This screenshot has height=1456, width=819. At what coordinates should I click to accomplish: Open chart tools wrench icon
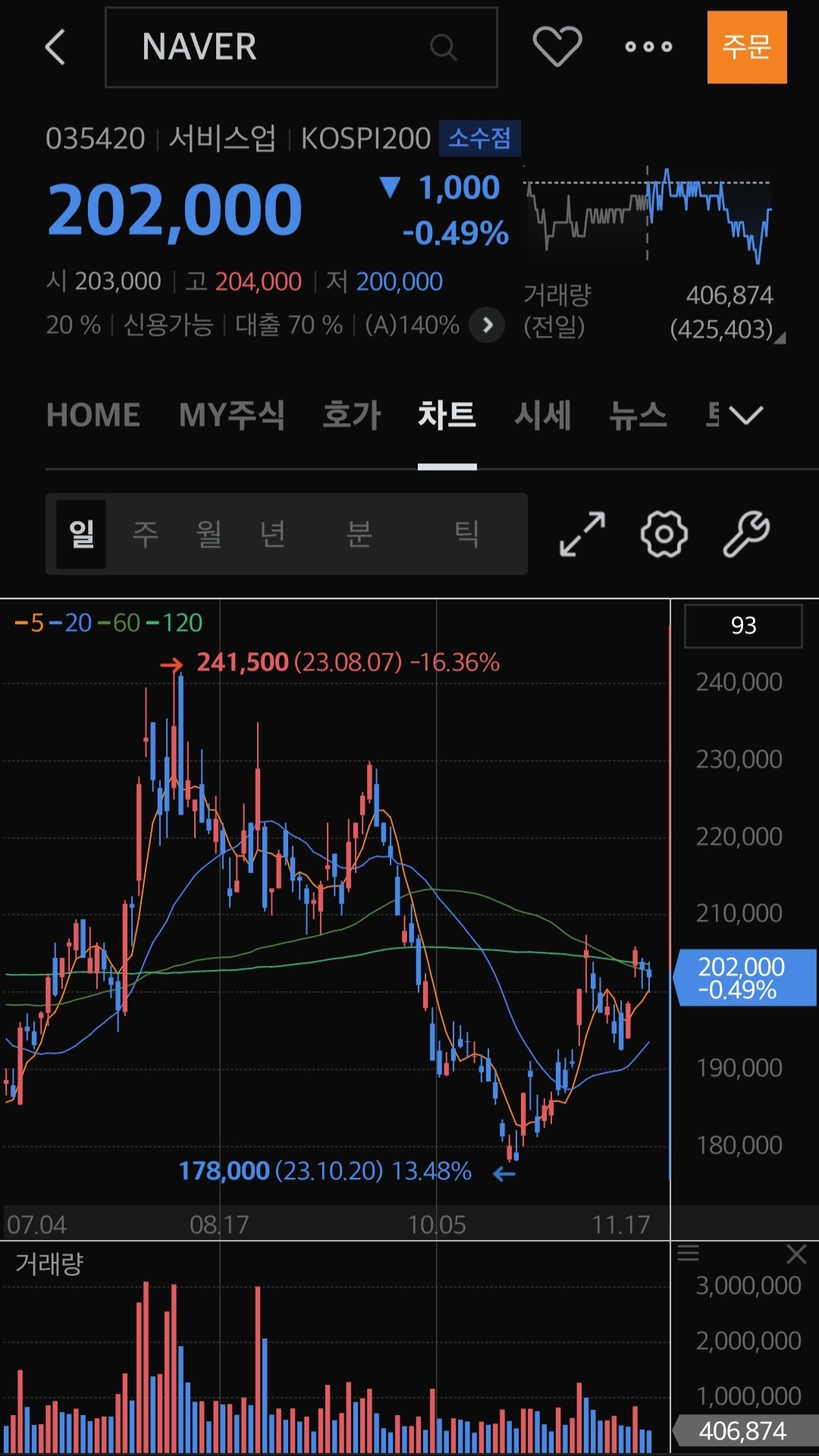click(x=746, y=534)
